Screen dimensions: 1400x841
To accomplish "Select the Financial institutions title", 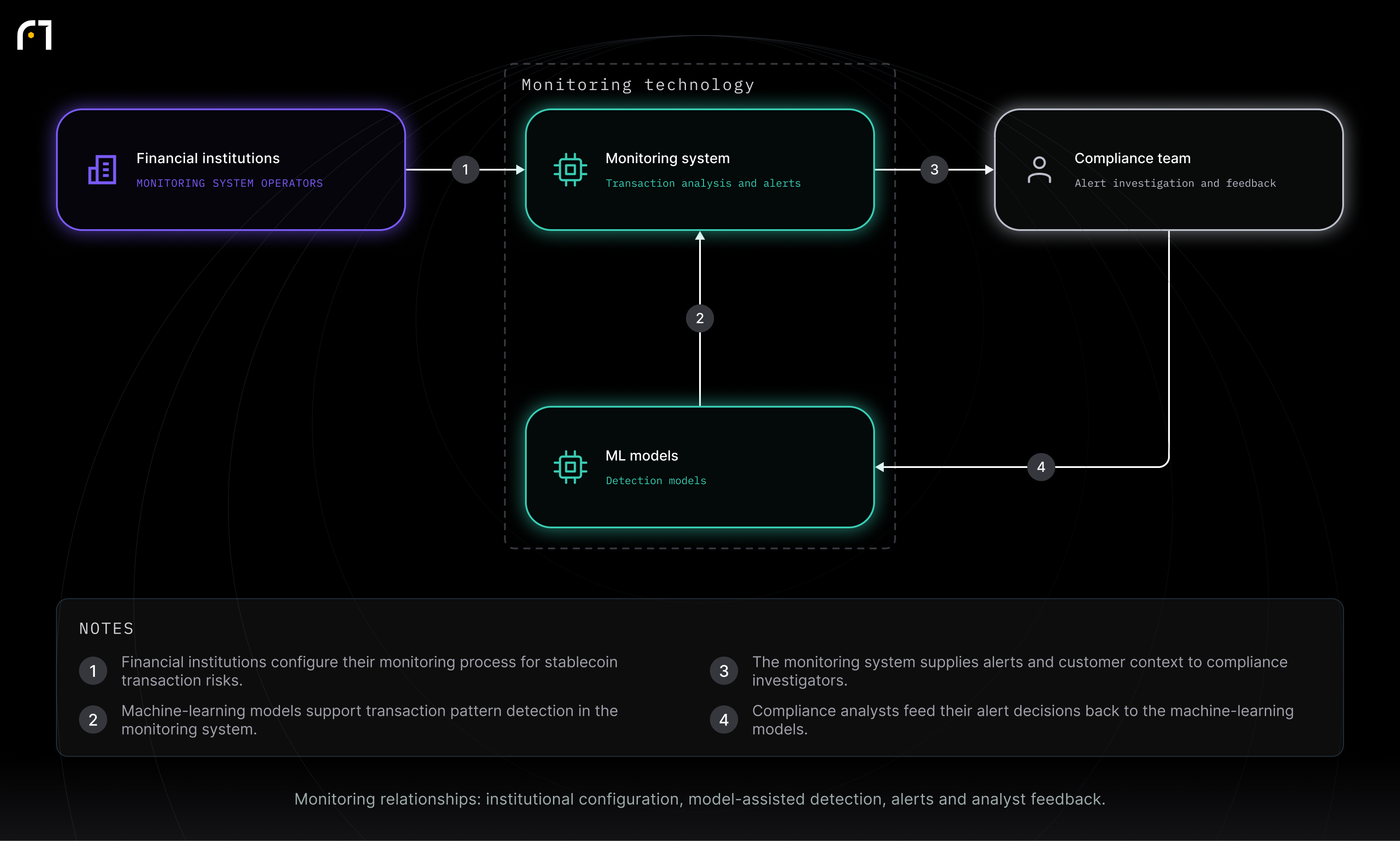I will click(x=208, y=158).
